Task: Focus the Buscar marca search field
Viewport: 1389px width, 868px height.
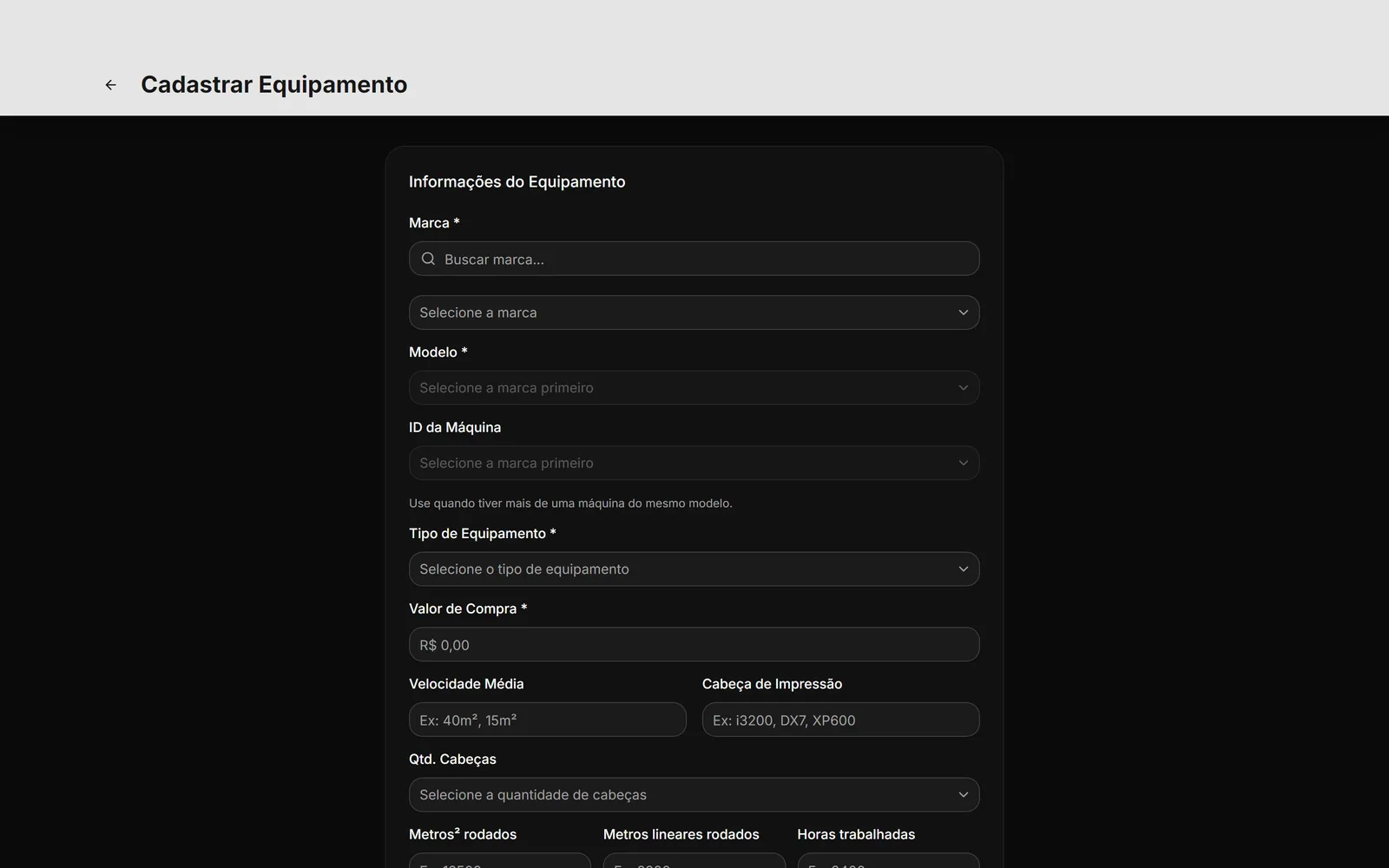Action: point(694,259)
